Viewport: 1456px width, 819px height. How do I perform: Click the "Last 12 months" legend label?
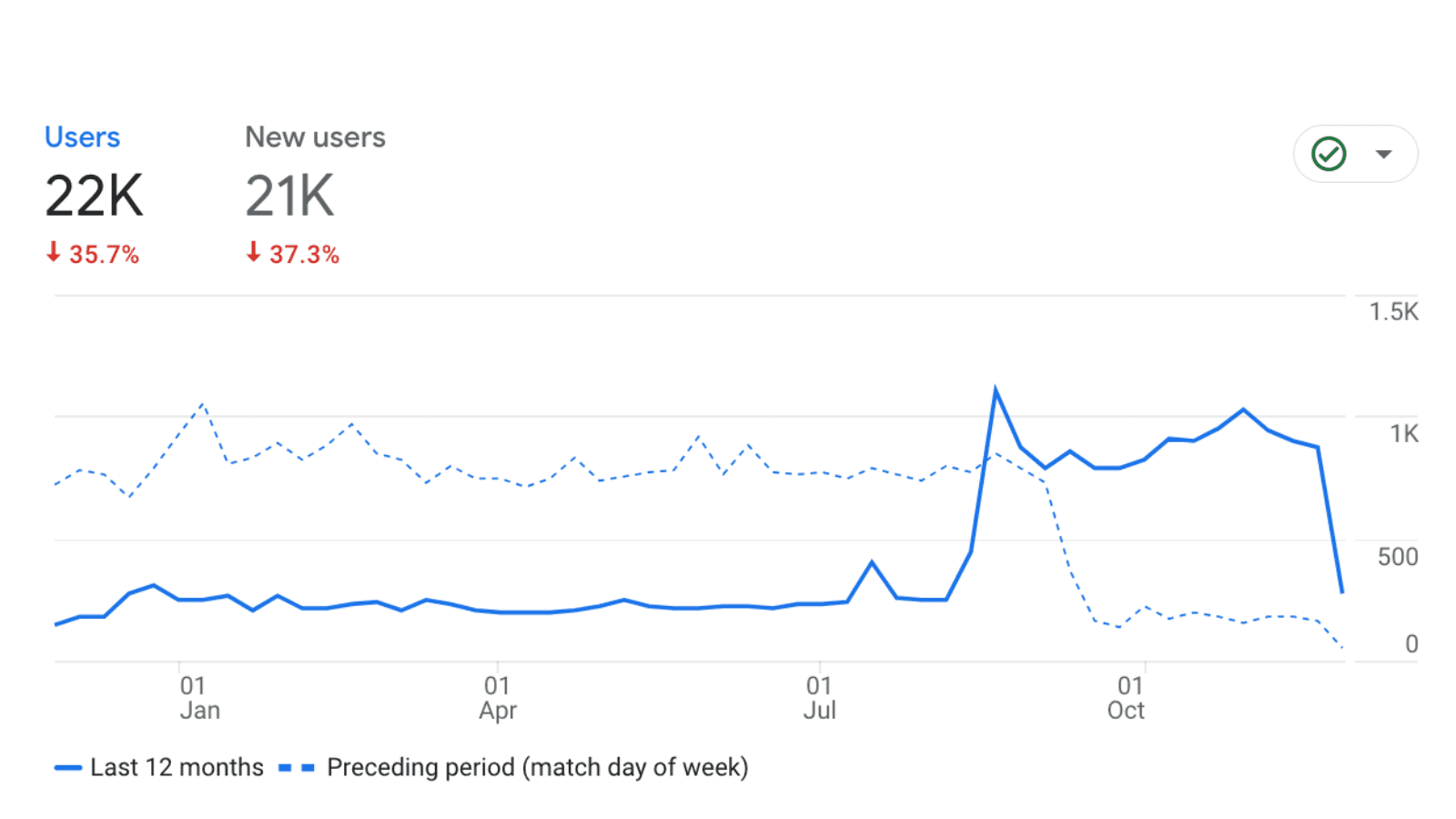pyautogui.click(x=177, y=768)
